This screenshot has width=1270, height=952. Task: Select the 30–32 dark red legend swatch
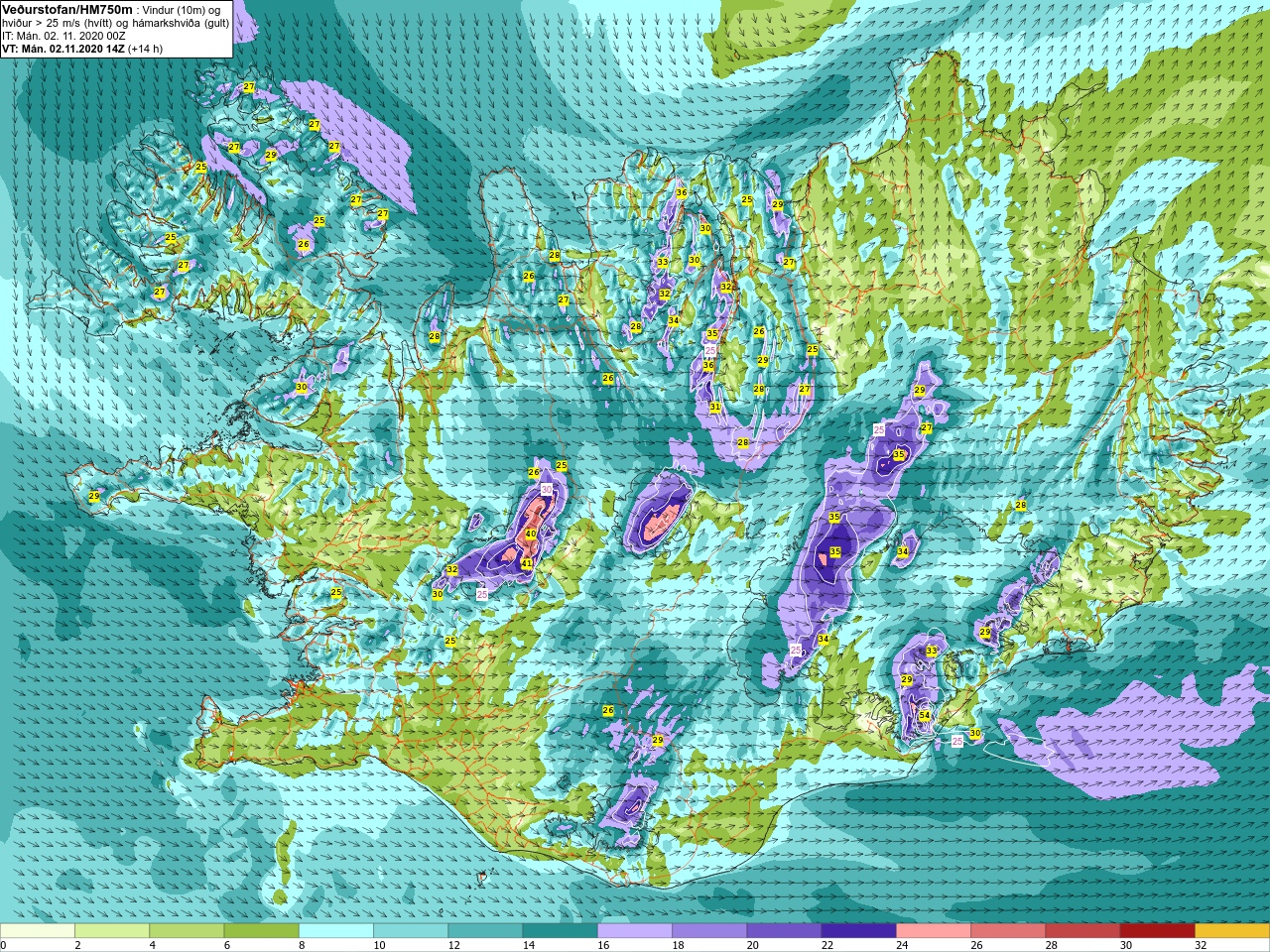(1157, 931)
